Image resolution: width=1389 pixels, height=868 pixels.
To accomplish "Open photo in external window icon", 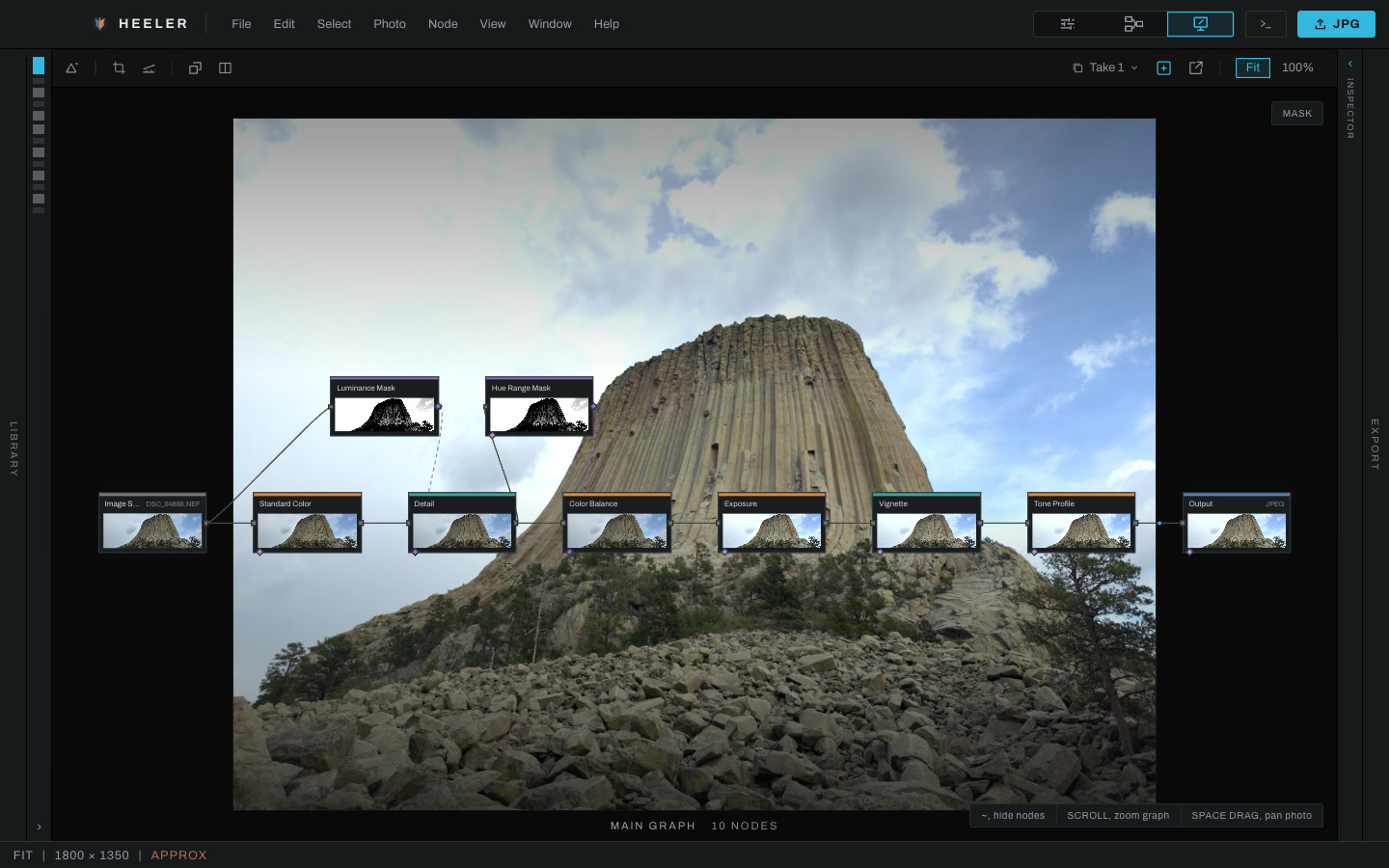I will pyautogui.click(x=1196, y=68).
